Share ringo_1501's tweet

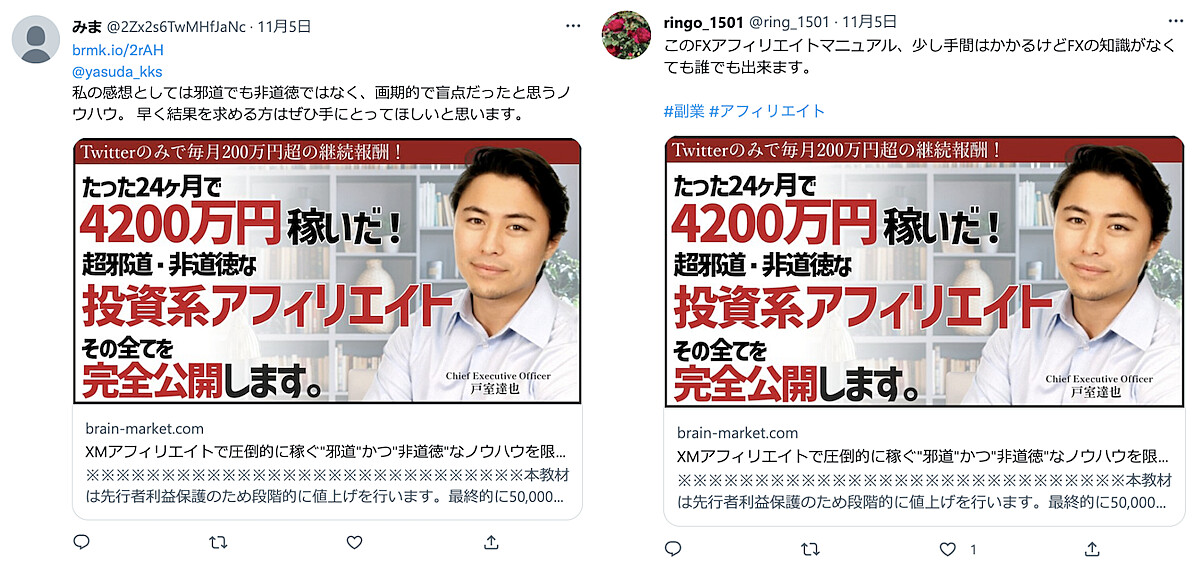[x=1092, y=549]
